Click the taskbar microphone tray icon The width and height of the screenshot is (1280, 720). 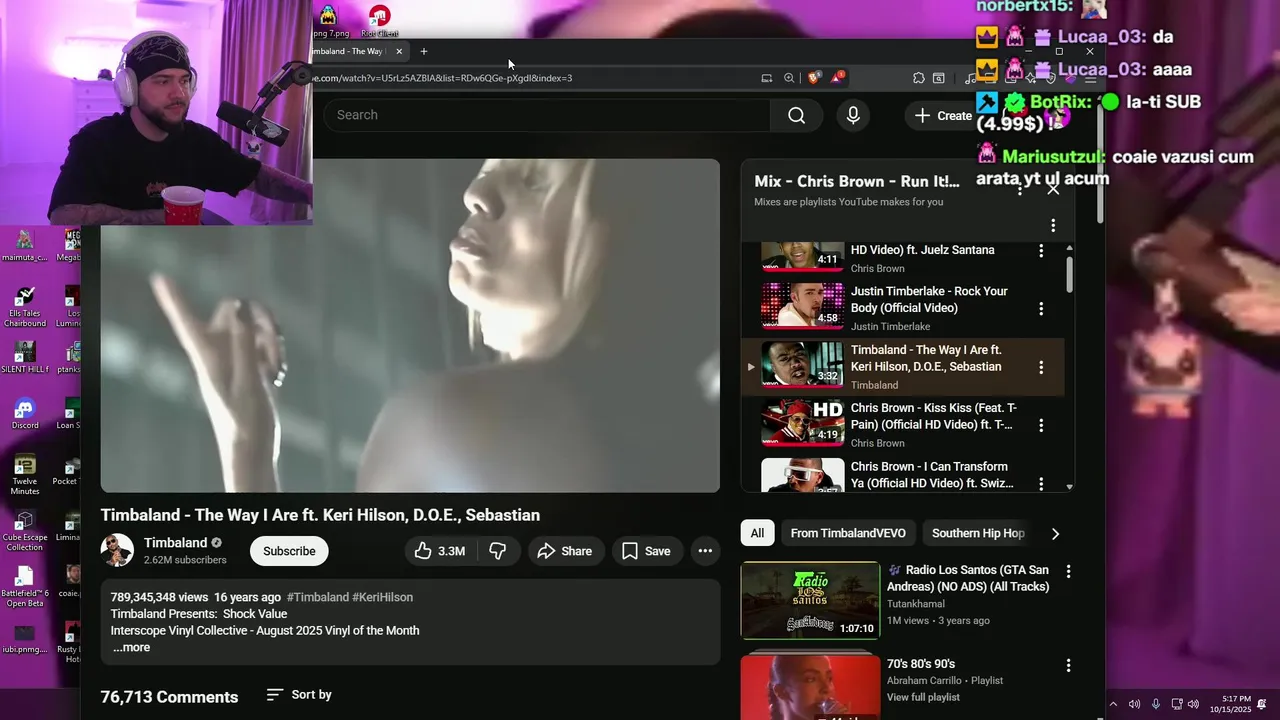tap(1156, 705)
